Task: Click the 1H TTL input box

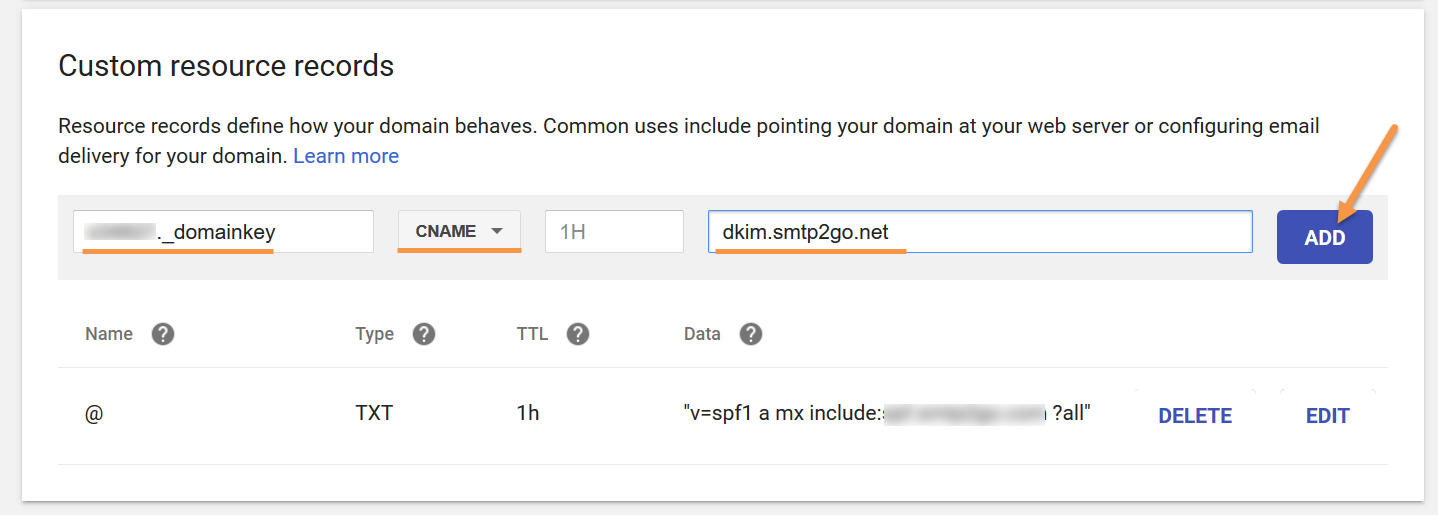Action: pyautogui.click(x=614, y=231)
